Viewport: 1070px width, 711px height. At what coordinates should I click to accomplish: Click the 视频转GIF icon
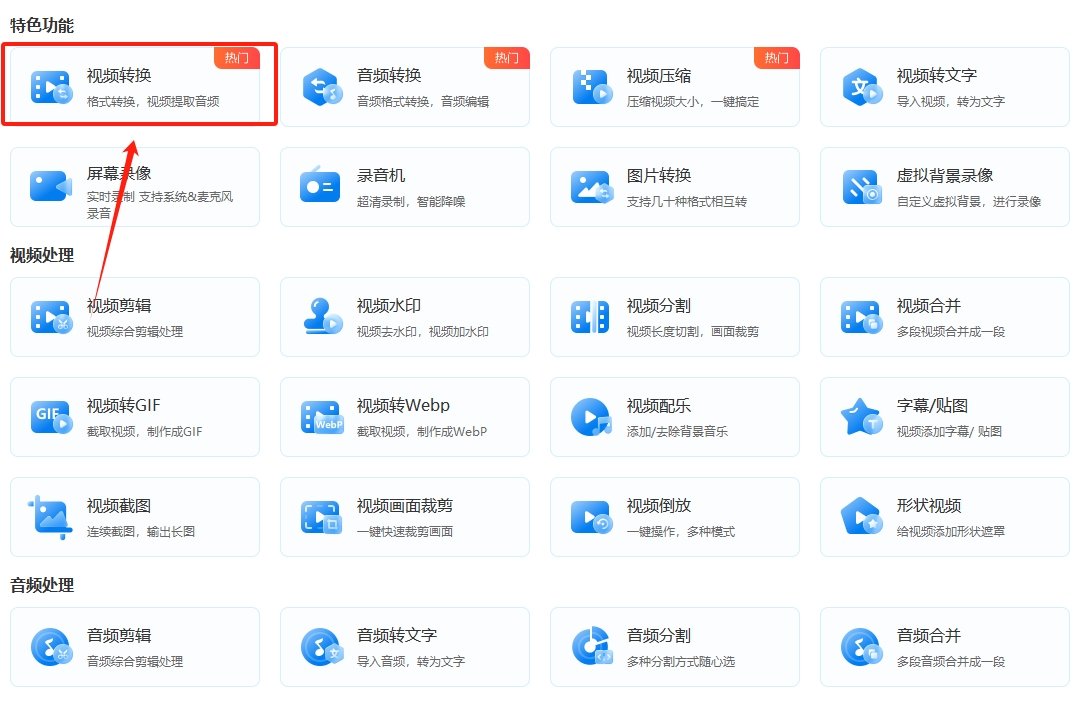pos(51,417)
